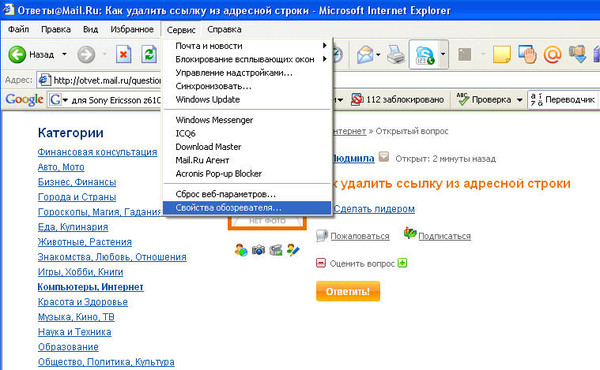Open the Красота и Здоровье category link
The width and height of the screenshot is (600, 370).
click(83, 302)
